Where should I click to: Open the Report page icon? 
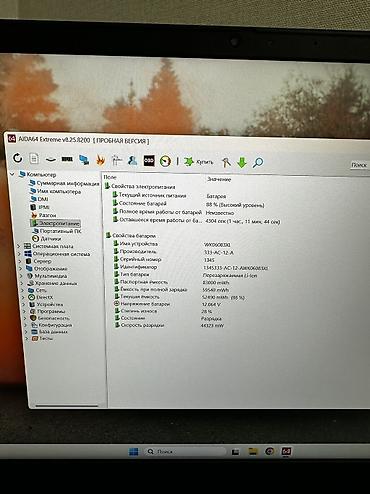(34, 159)
